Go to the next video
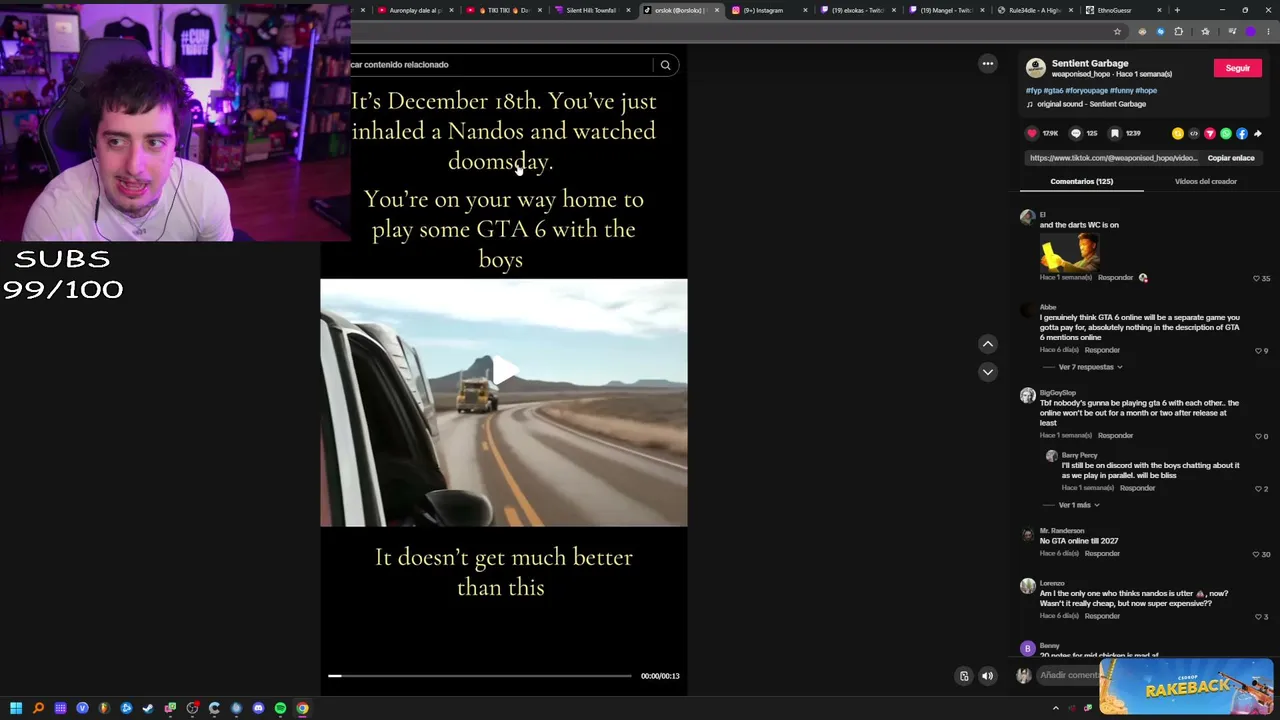 point(988,372)
